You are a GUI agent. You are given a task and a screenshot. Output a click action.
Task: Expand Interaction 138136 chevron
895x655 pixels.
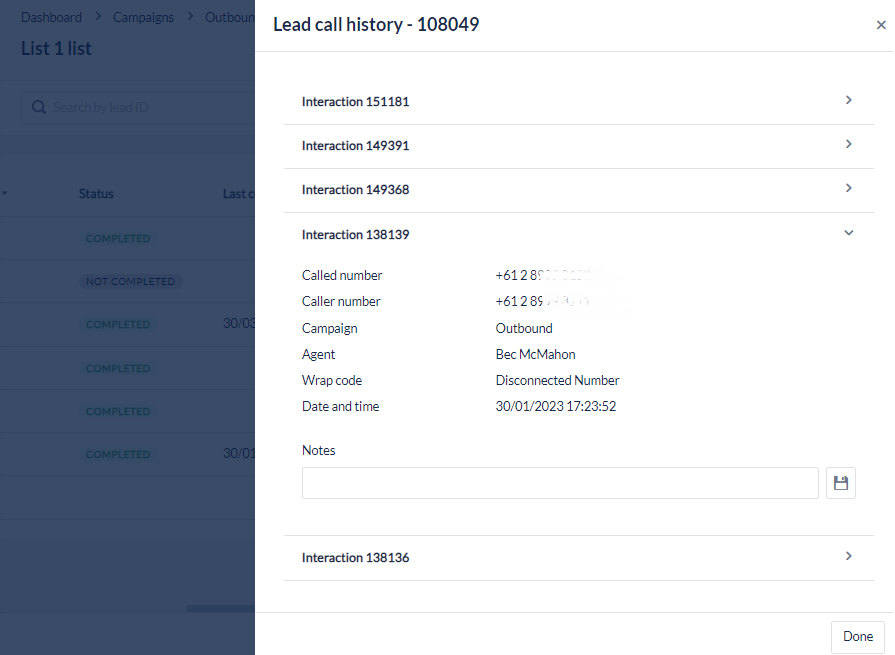click(x=848, y=556)
